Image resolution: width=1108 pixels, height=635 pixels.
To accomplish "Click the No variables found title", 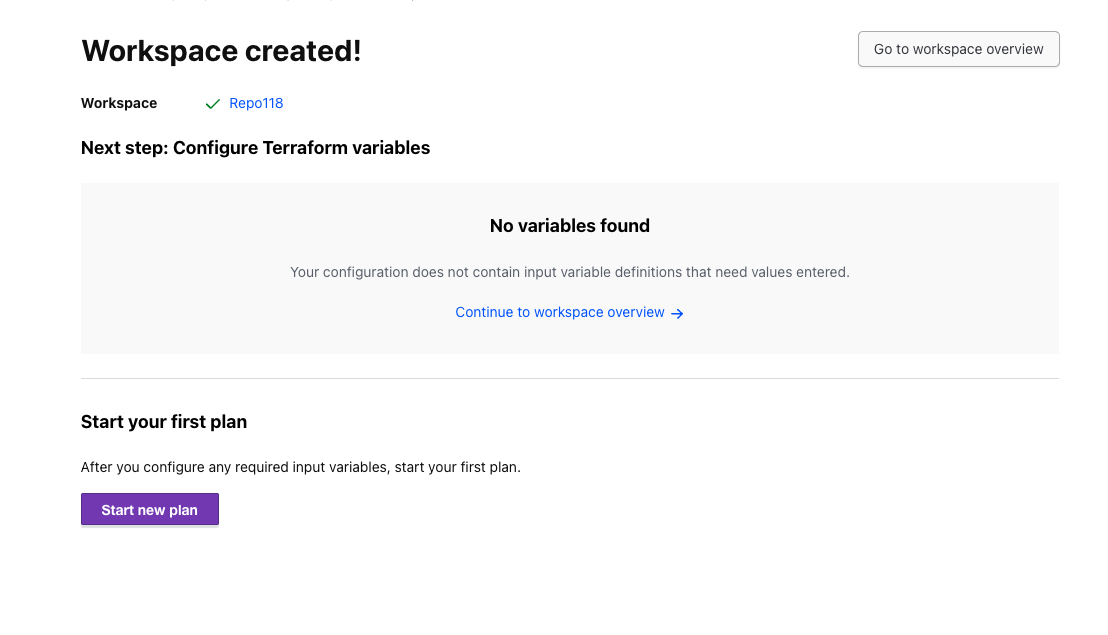I will (569, 226).
